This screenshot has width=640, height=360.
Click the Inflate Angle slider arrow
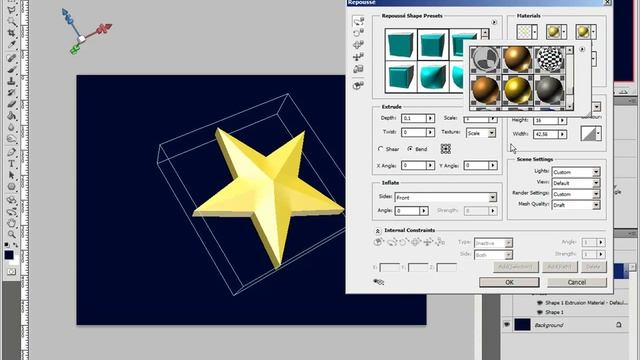click(424, 211)
